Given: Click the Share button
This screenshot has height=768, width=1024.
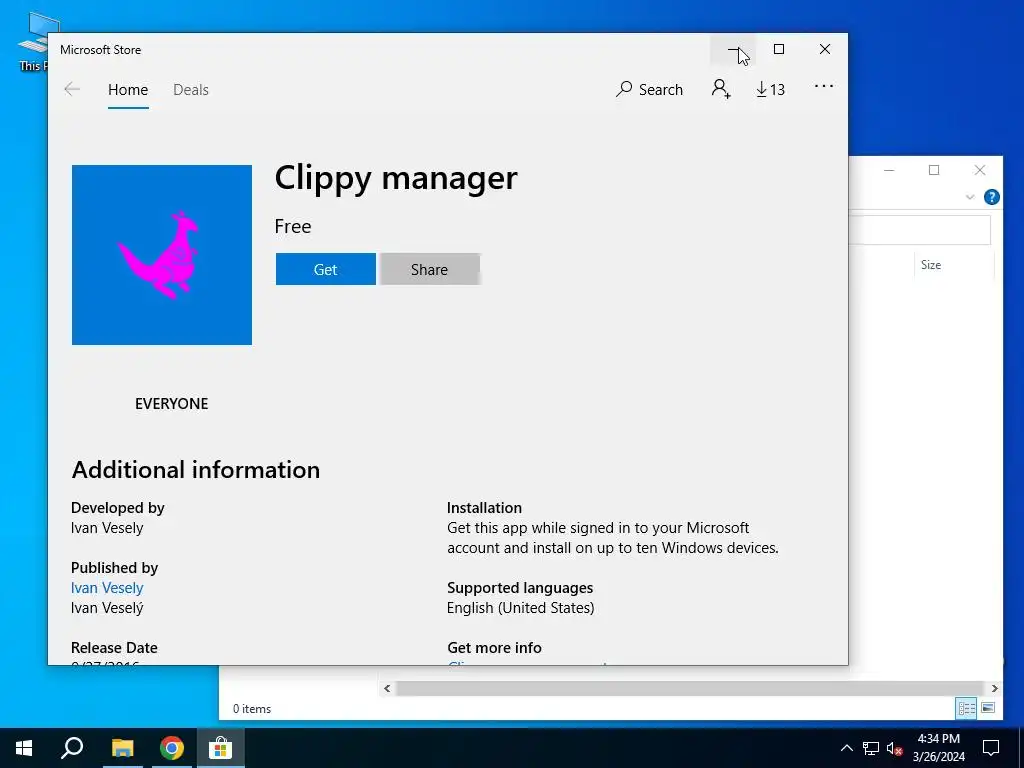Looking at the screenshot, I should [x=429, y=269].
